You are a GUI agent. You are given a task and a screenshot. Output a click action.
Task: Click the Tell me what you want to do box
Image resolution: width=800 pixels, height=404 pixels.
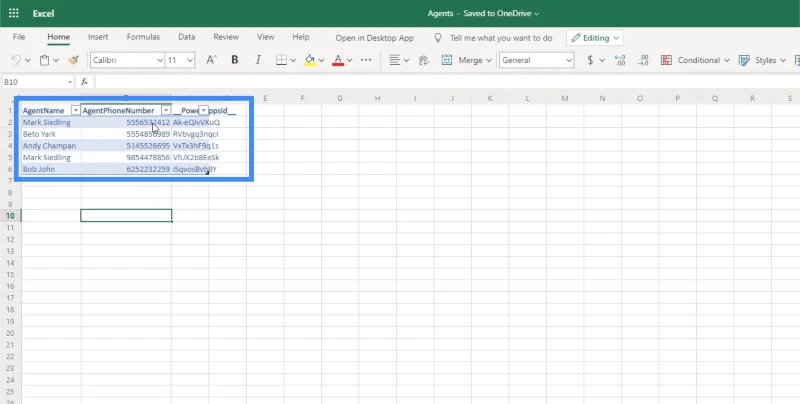click(501, 38)
